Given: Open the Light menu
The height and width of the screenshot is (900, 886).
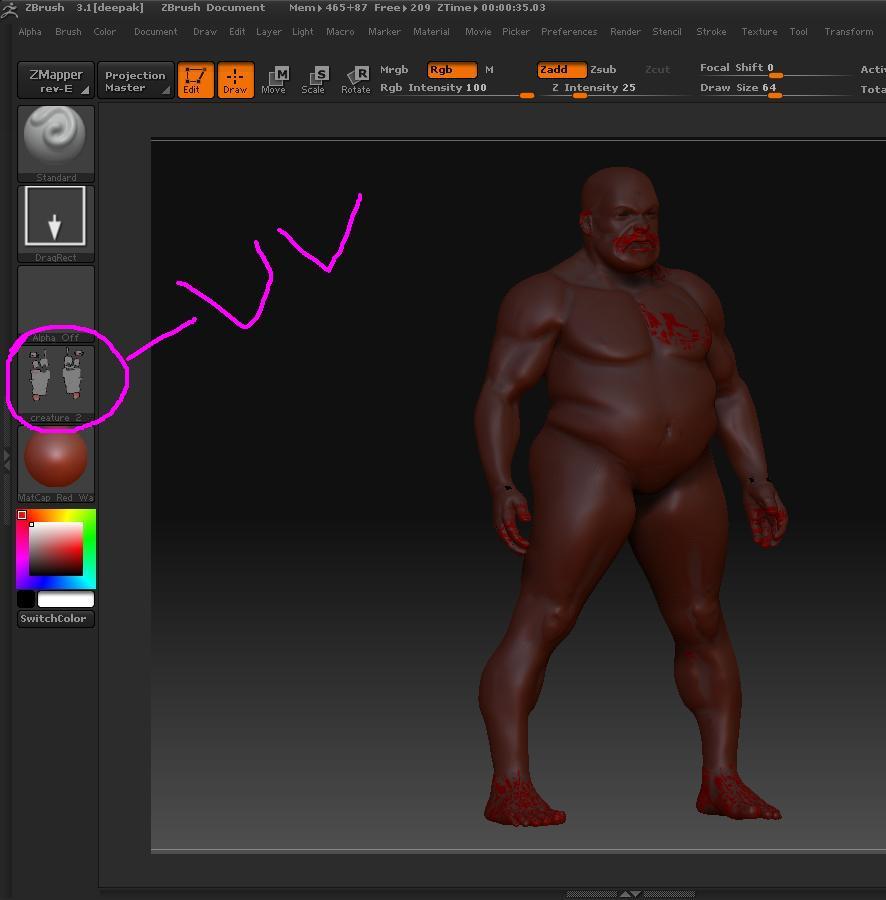Looking at the screenshot, I should [302, 32].
